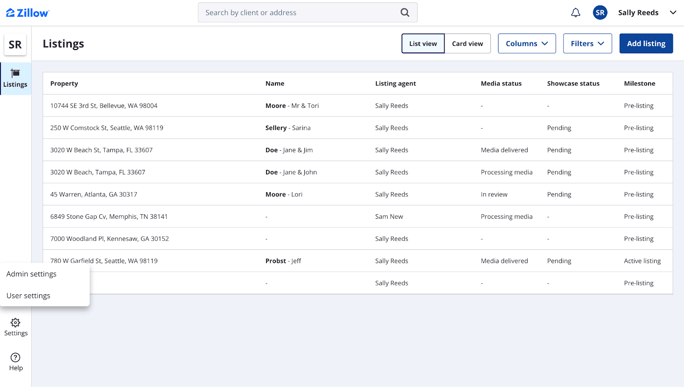
Task: Sort by the Listing agent column header
Action: pos(396,83)
